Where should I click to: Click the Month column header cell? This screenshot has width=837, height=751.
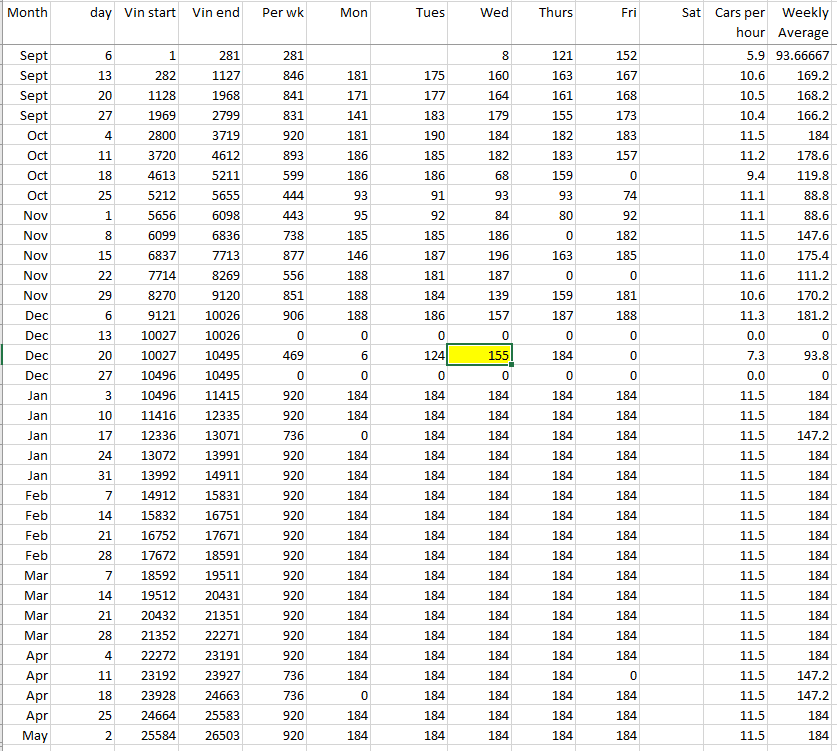(x=27, y=13)
